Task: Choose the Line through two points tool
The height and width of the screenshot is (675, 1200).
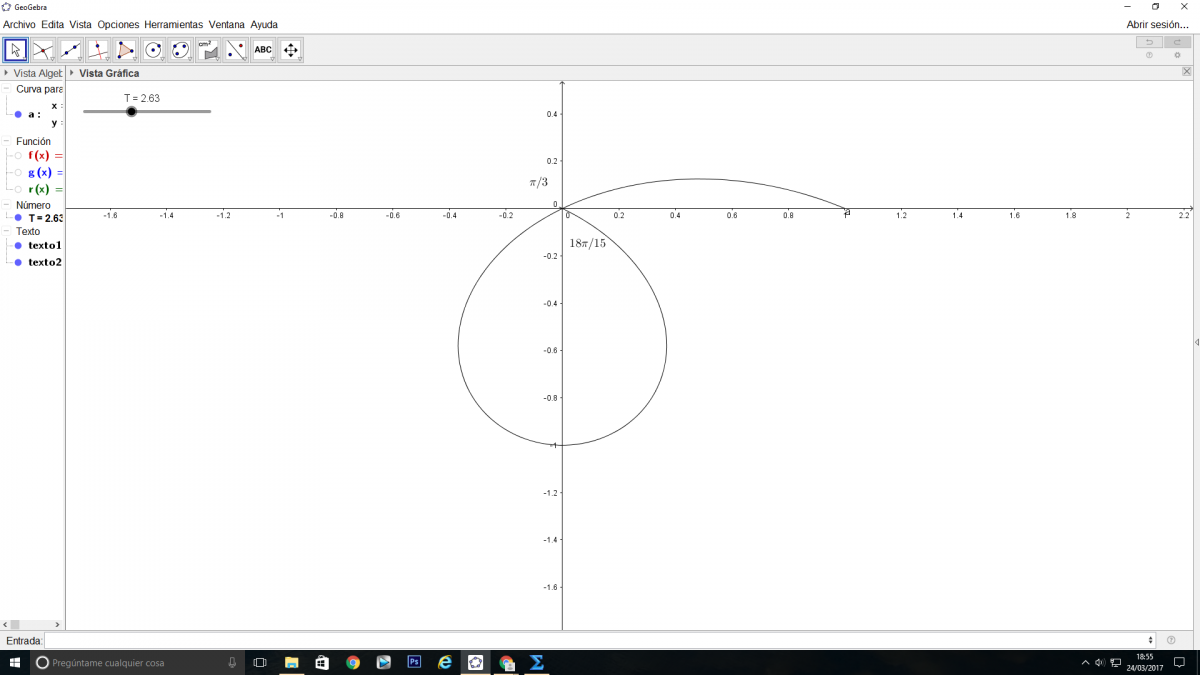Action: pyautogui.click(x=71, y=50)
